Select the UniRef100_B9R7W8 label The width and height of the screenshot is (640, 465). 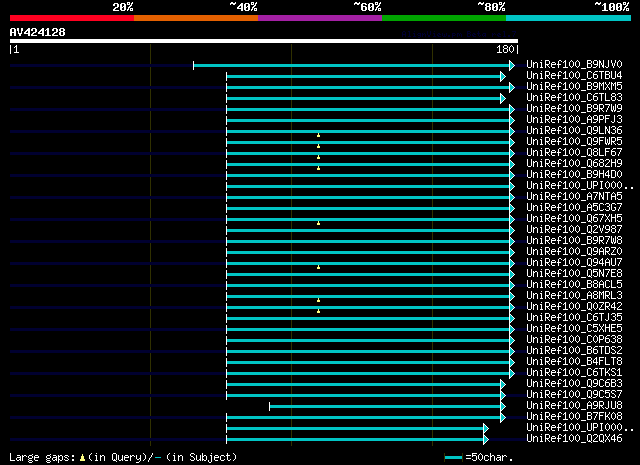click(x=574, y=240)
